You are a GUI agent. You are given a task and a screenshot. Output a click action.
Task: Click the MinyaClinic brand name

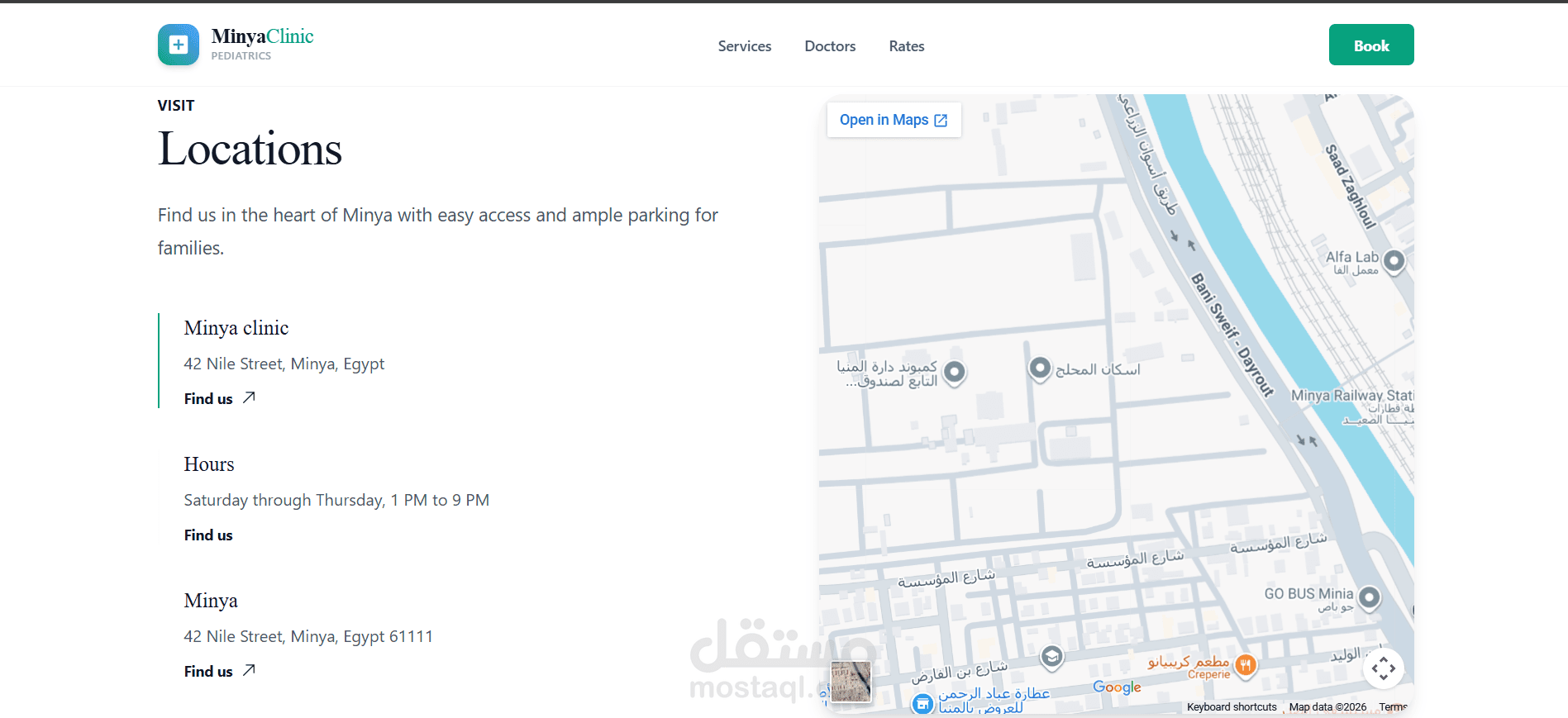tap(262, 36)
